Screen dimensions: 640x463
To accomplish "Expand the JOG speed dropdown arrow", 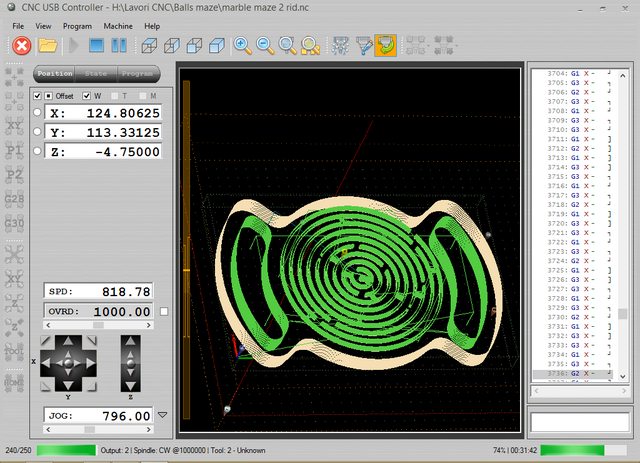I will tap(163, 415).
